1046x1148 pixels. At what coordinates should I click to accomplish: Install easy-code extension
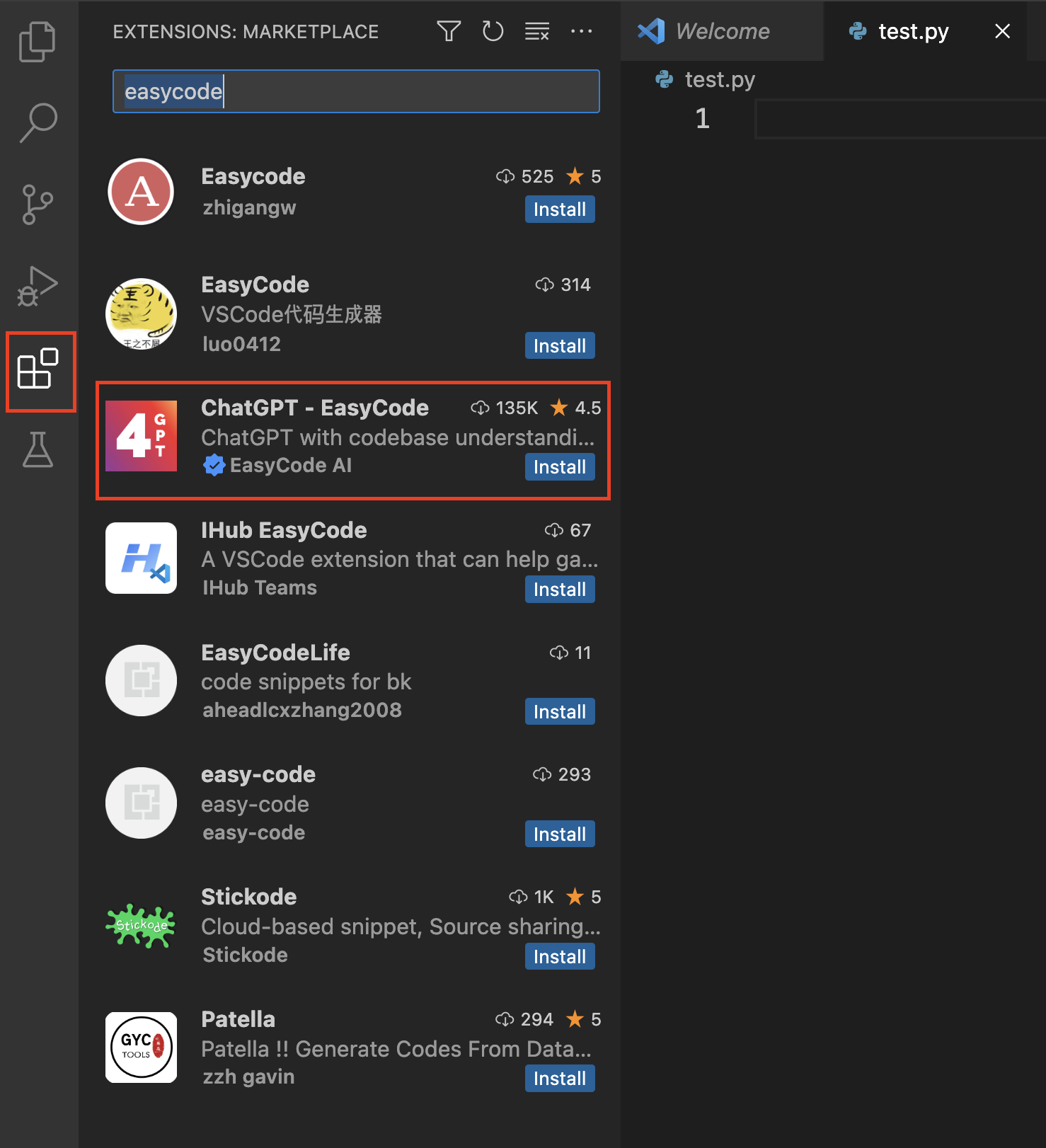pyautogui.click(x=560, y=834)
